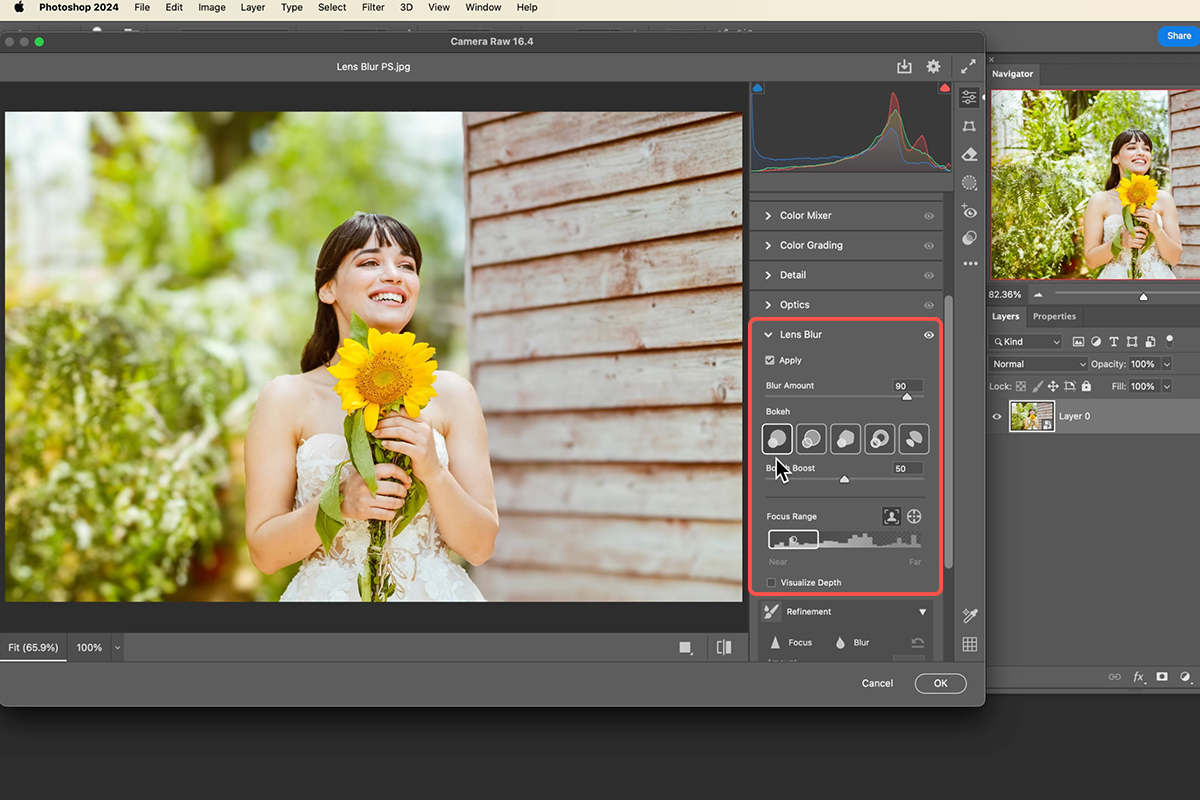Click the OK button to apply Lens Blur

point(940,683)
